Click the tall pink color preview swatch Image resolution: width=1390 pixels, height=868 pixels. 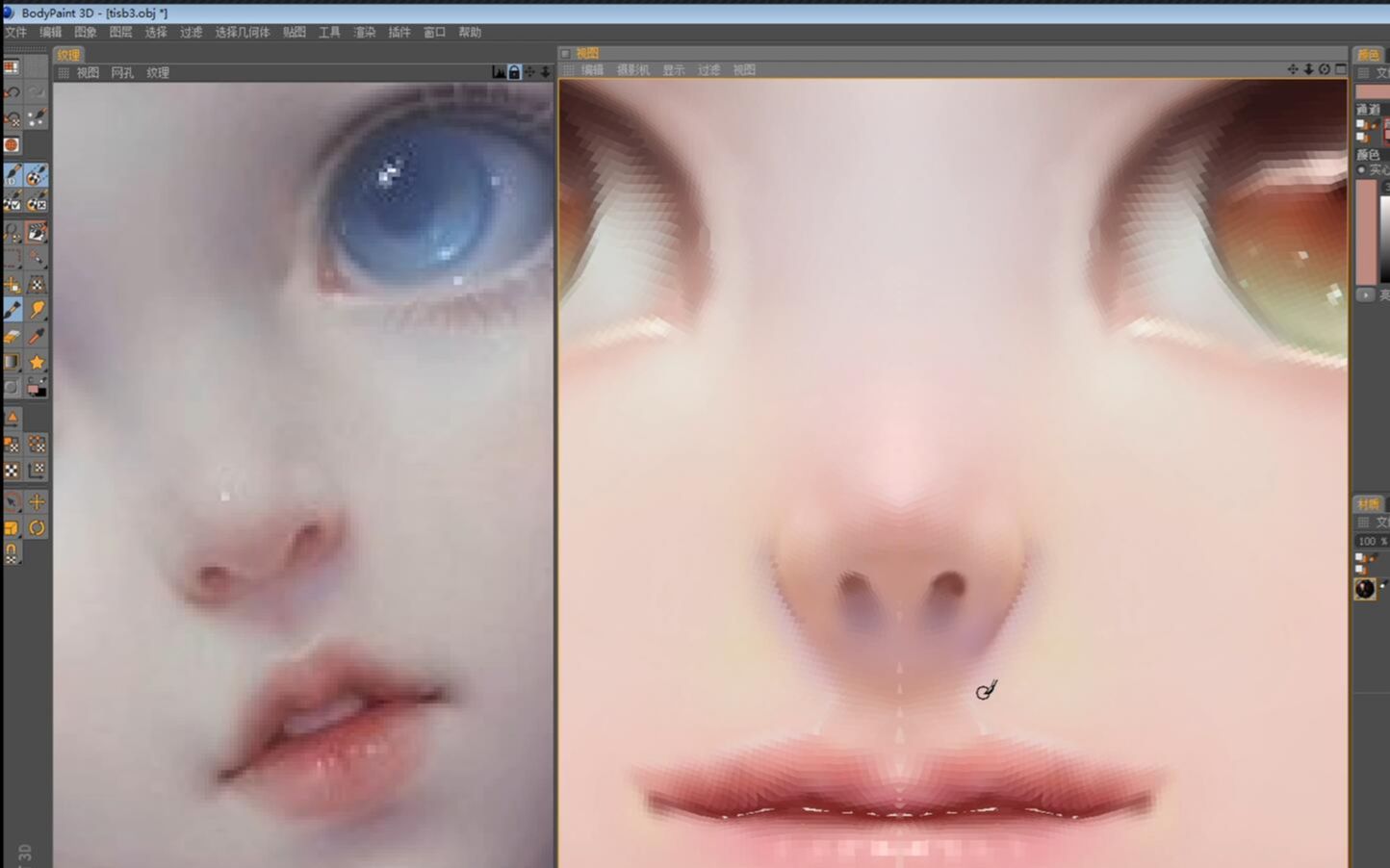click(x=1366, y=231)
